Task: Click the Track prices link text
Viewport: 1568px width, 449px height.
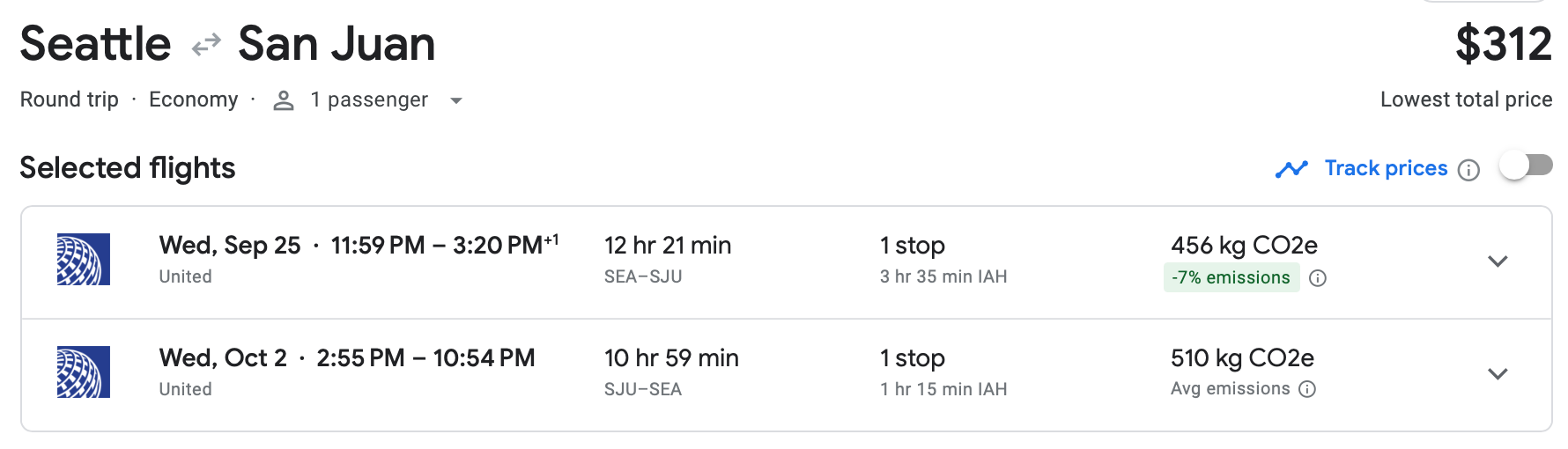Action: click(x=1386, y=168)
